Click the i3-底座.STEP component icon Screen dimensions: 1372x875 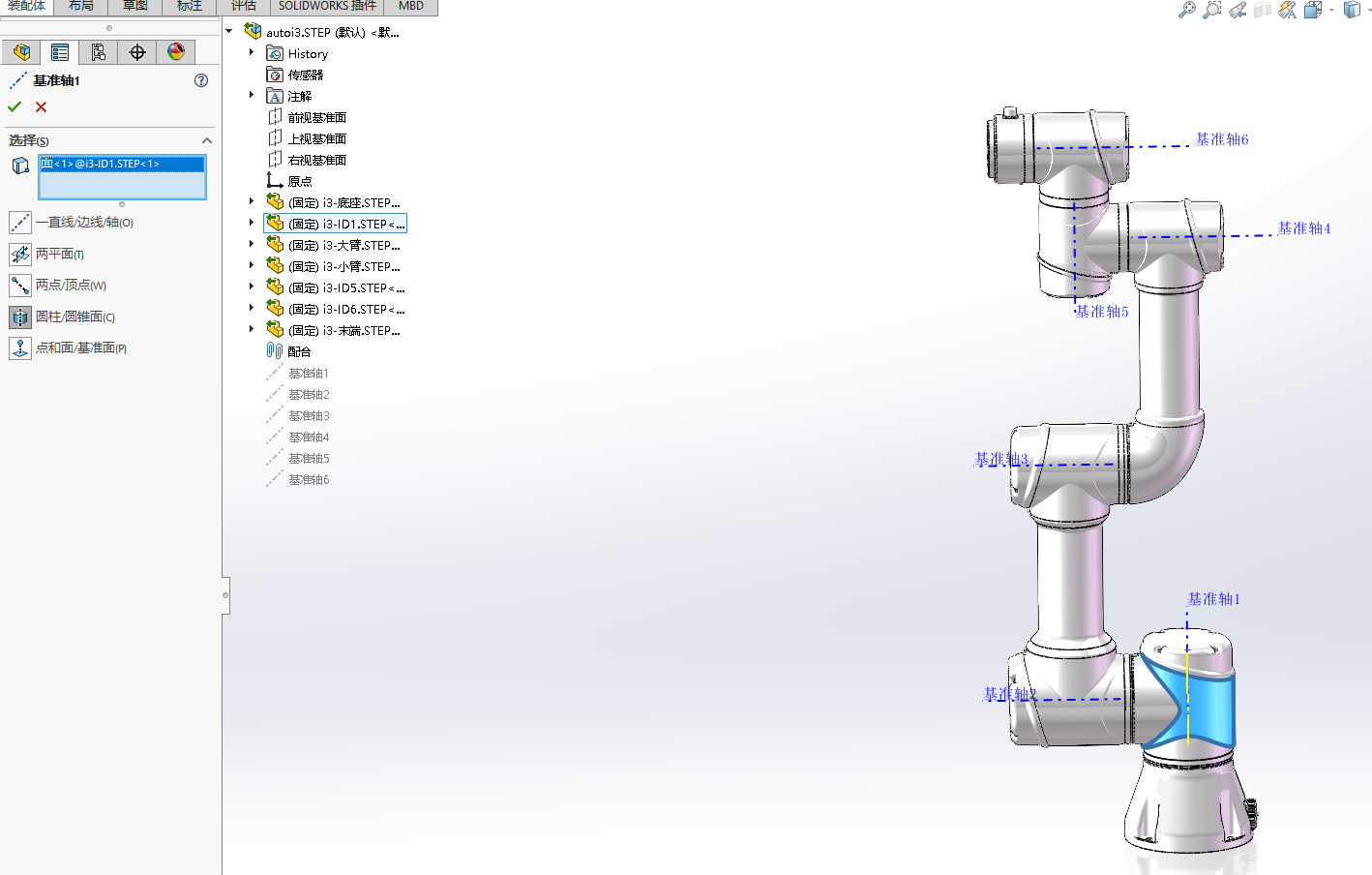(275, 202)
